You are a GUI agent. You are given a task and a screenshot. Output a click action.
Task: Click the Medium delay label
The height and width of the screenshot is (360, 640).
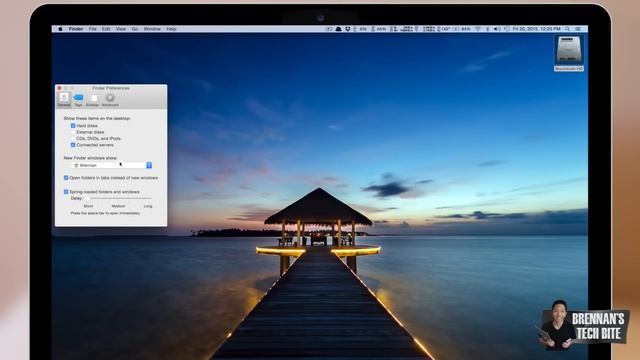118,206
